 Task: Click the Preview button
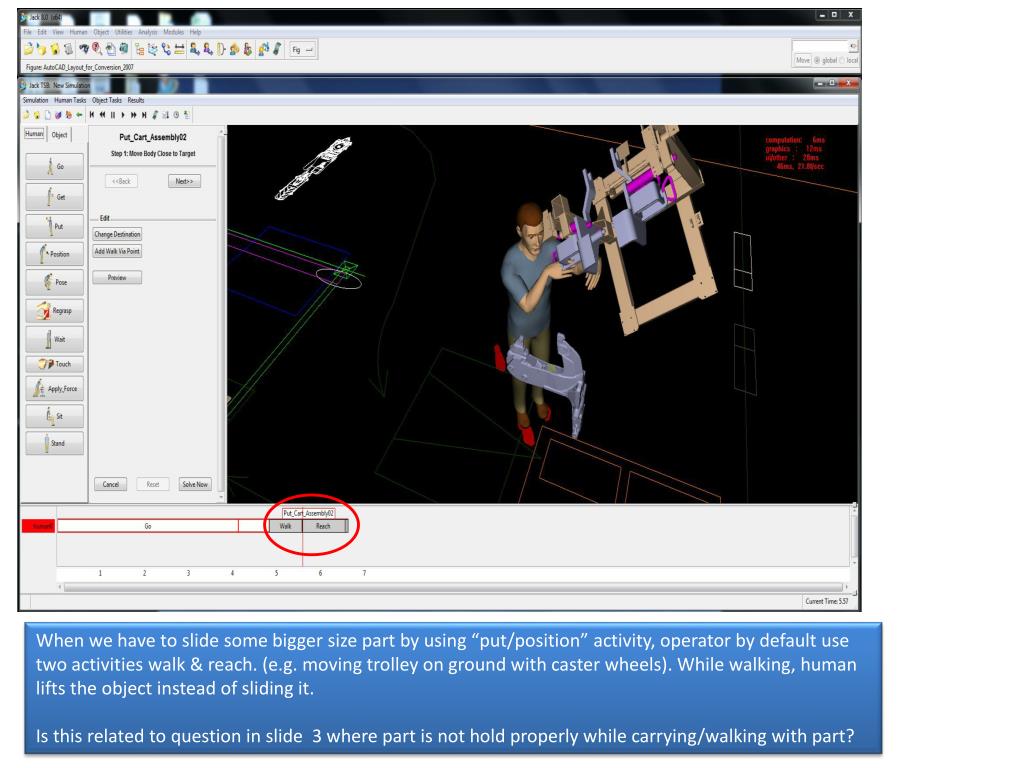tap(117, 278)
